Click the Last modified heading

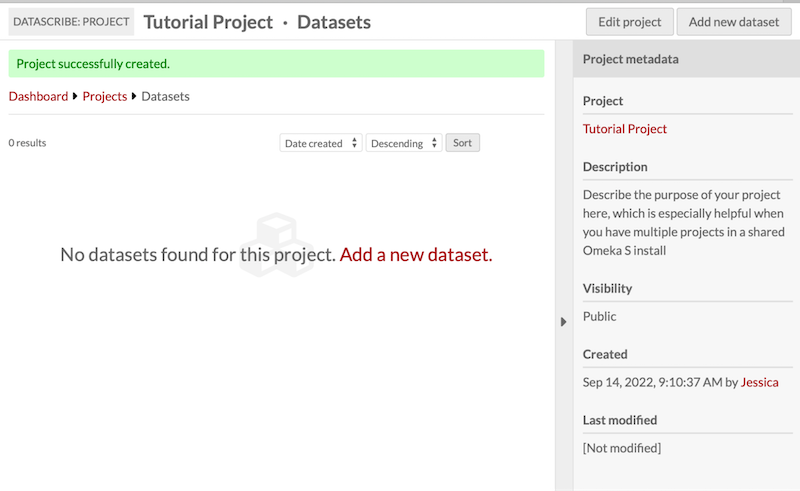620,420
